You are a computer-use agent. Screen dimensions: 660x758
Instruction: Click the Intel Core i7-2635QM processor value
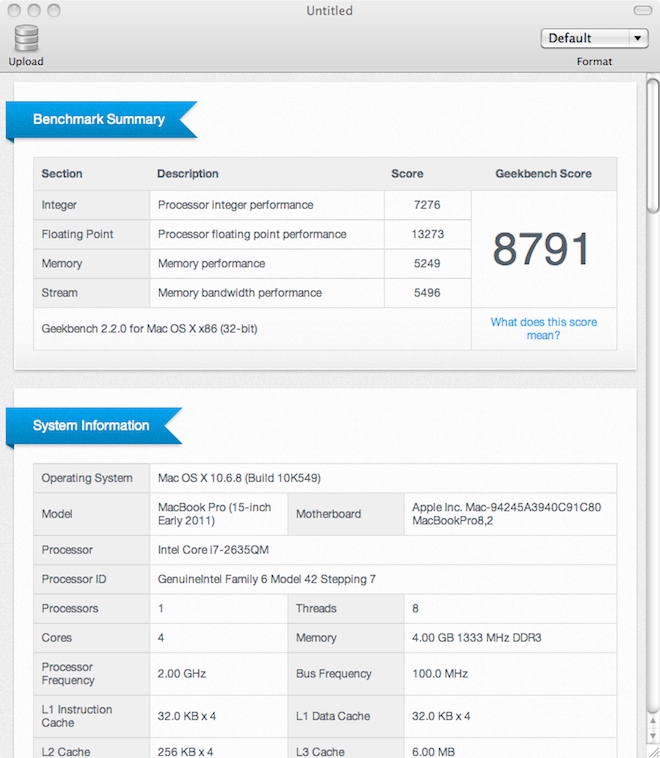(x=213, y=550)
